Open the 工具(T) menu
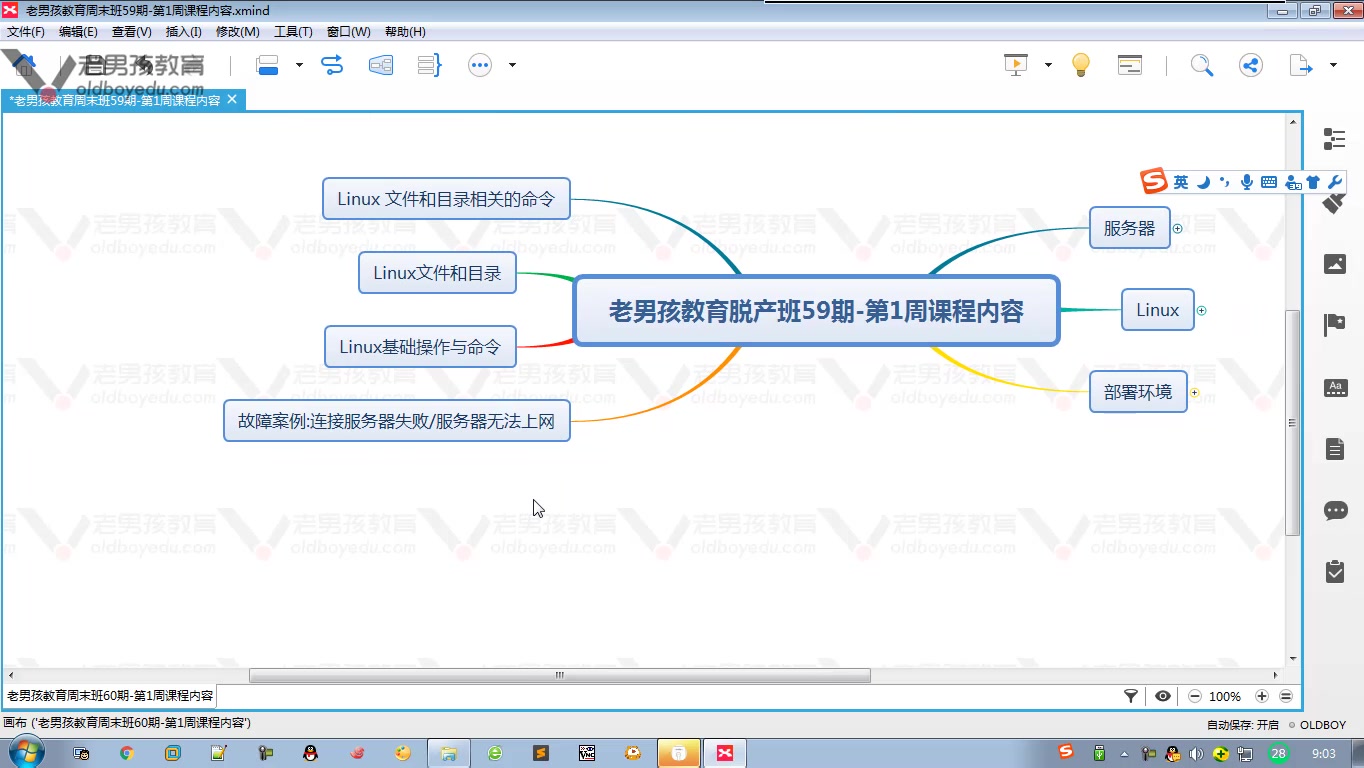Screen dimensions: 1364x768 coord(293,31)
